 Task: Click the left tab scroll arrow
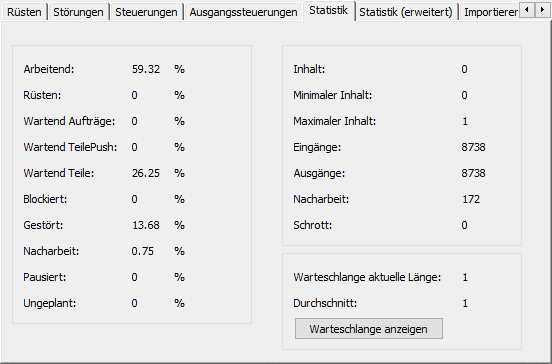pos(527,10)
